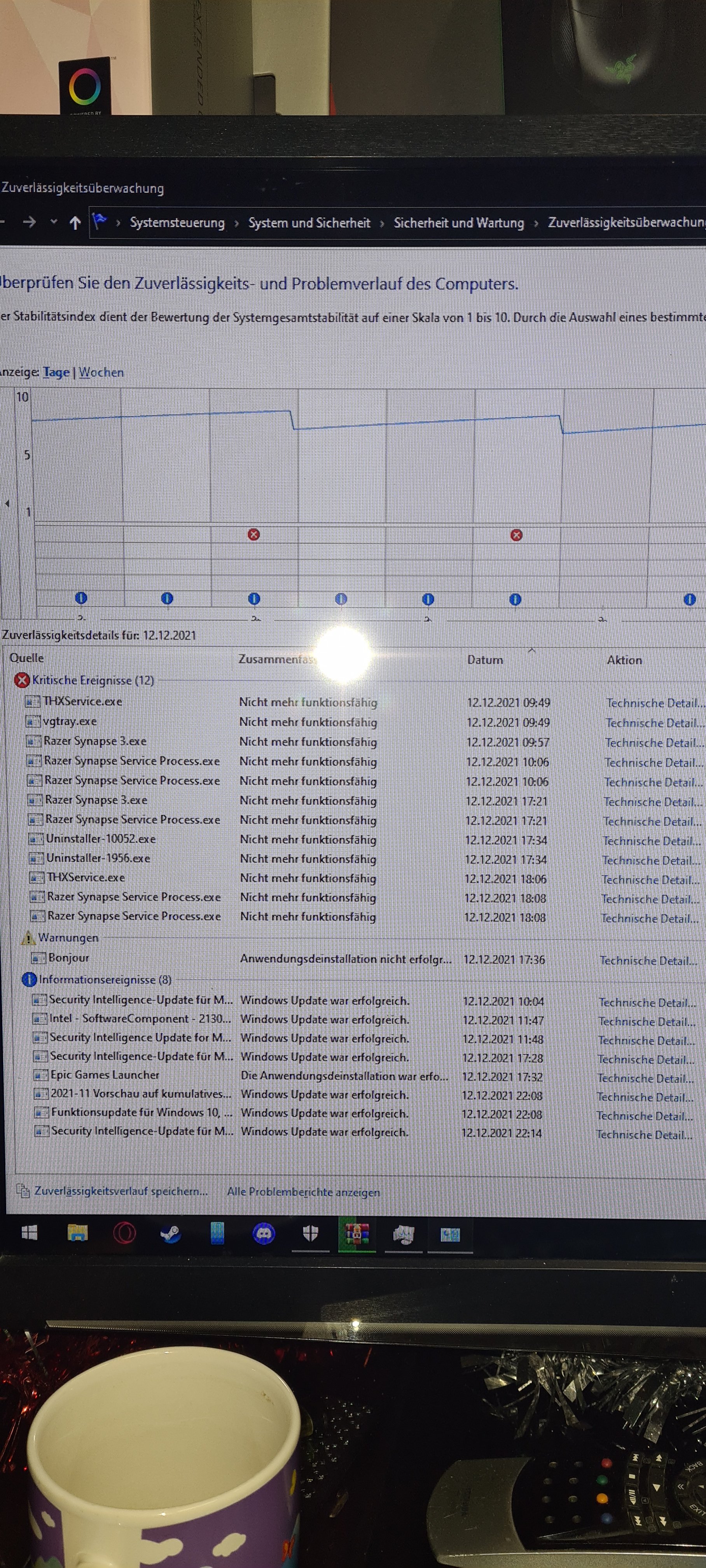Switch to the WinRAR taskbar icon
Viewport: 706px width, 1568px height.
pyautogui.click(x=356, y=1234)
